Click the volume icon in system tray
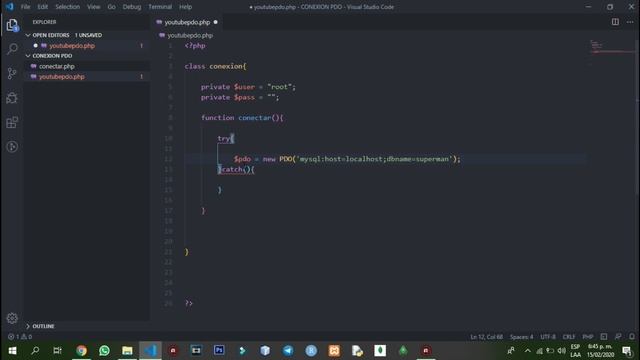Screen dimensions: 640x360 562,351
